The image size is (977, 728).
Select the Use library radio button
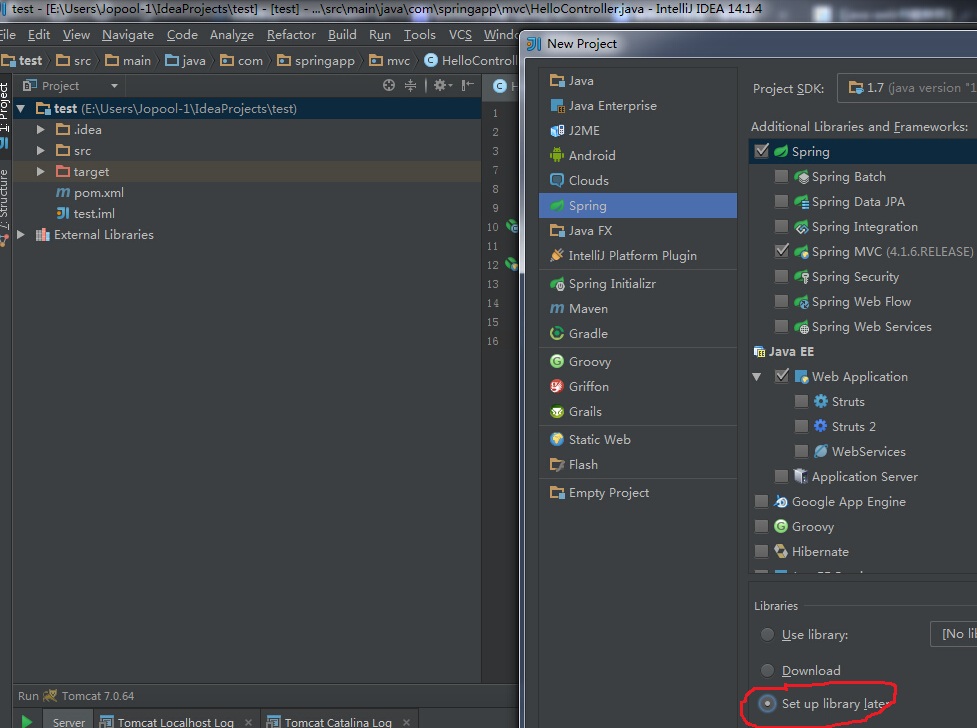(x=768, y=635)
